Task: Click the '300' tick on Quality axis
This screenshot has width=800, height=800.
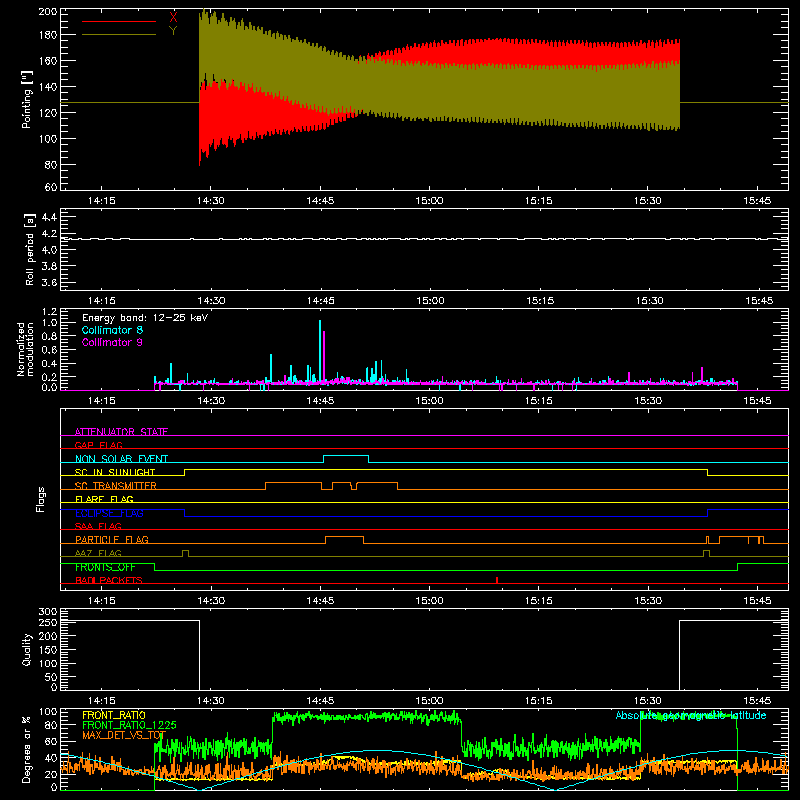Action: pyautogui.click(x=48, y=612)
